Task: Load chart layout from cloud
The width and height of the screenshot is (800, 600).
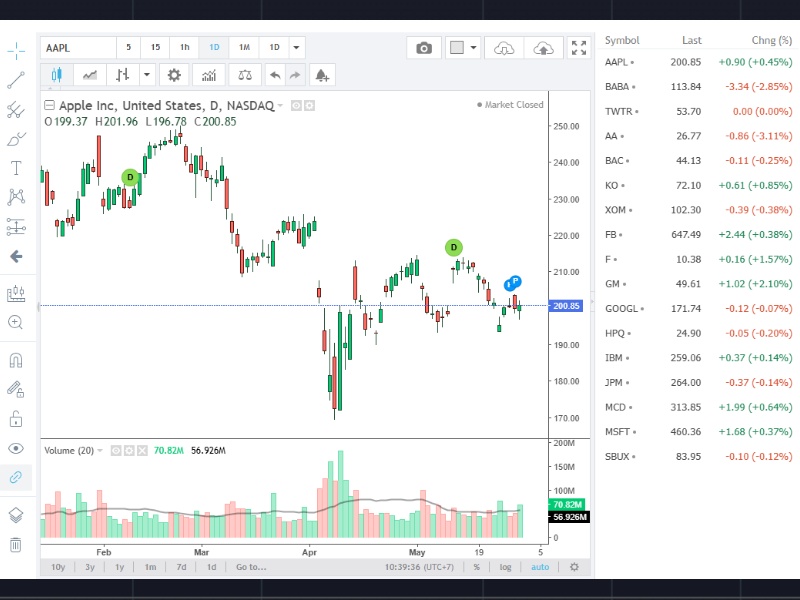Action: point(504,48)
